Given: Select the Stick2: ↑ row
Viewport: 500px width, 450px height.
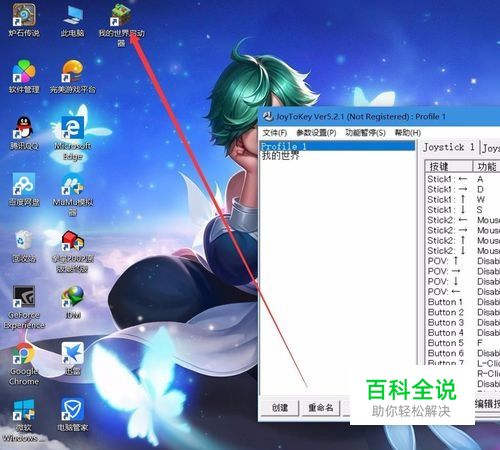Looking at the screenshot, I should [463, 241].
